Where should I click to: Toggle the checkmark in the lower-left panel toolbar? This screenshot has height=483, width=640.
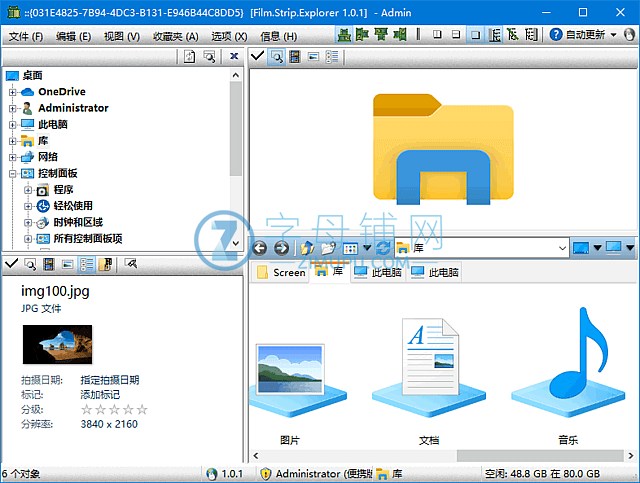pos(11,264)
